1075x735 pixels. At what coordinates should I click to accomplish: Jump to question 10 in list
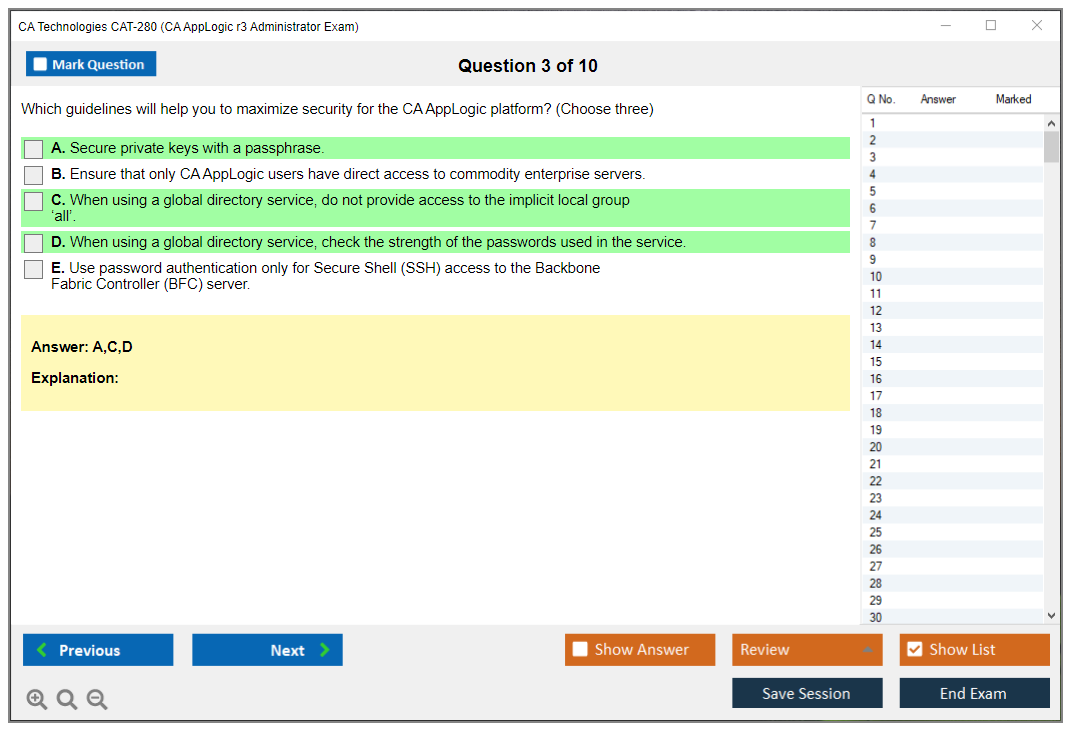876,277
